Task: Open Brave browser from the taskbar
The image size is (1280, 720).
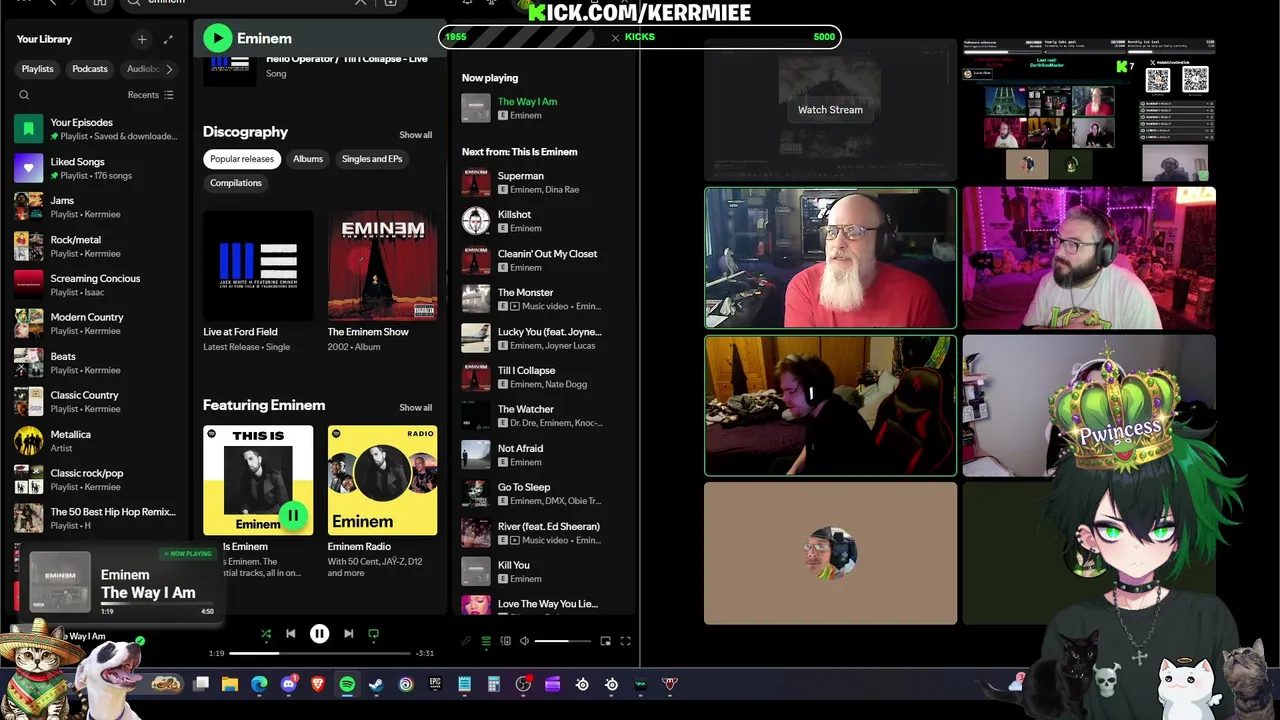Action: point(318,684)
